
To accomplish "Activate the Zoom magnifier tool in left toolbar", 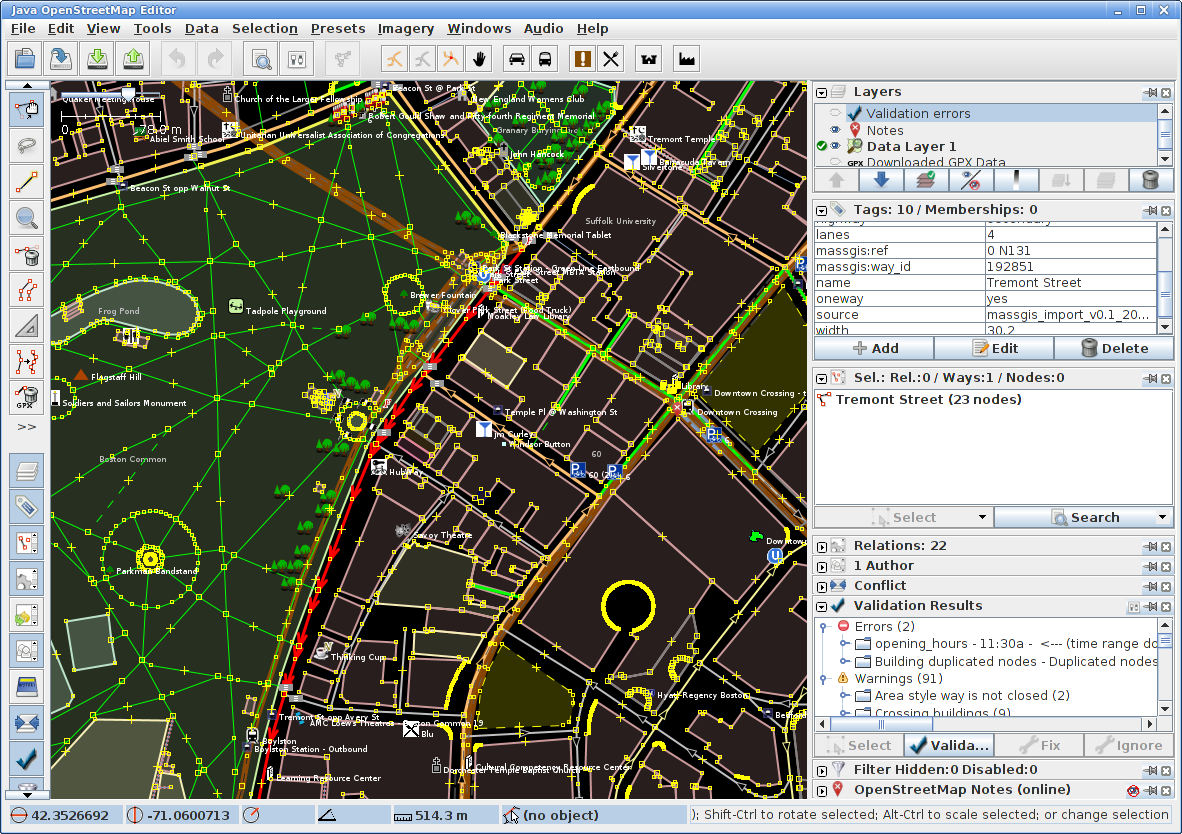I will (x=26, y=217).
